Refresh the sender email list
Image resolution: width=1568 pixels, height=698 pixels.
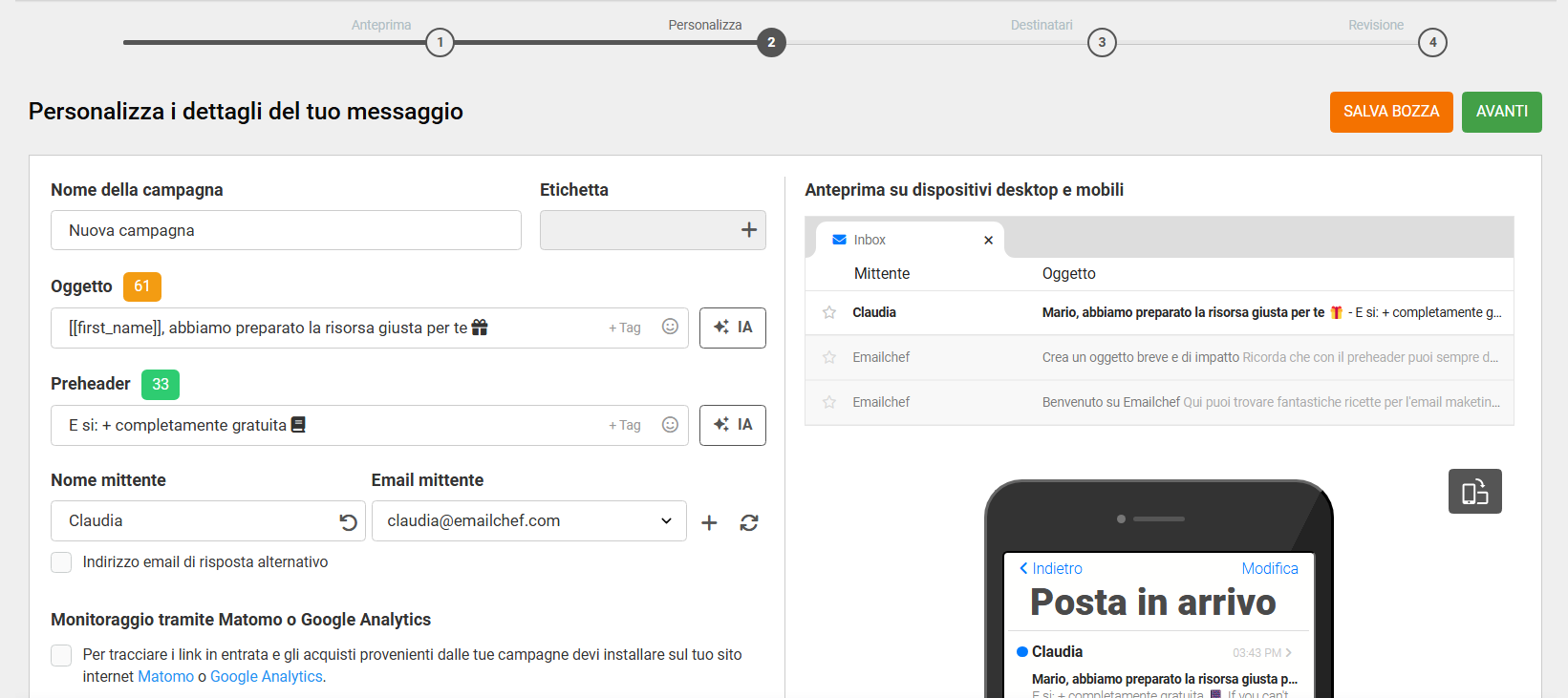[749, 522]
